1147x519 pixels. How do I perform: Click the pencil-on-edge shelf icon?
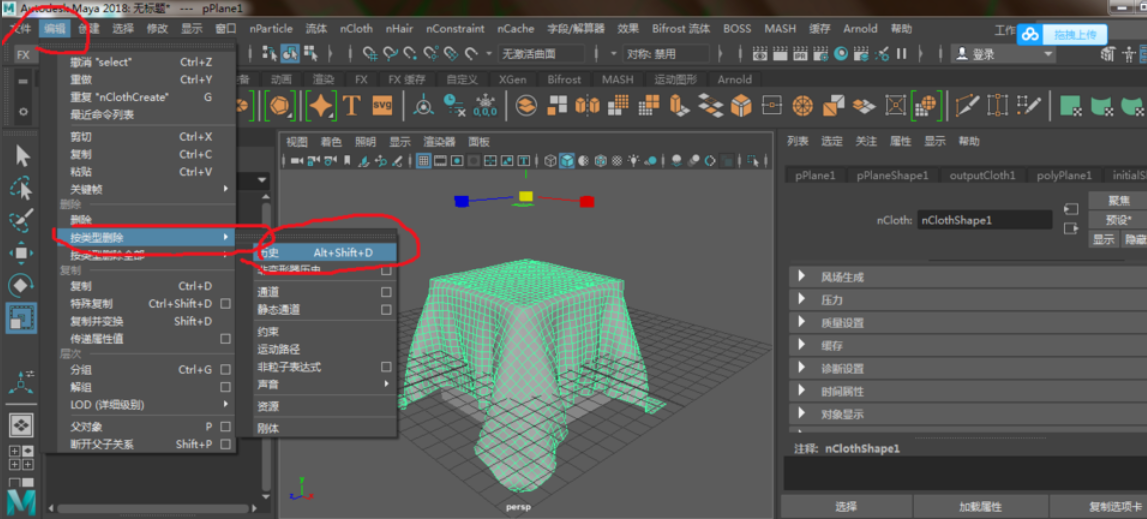(969, 106)
